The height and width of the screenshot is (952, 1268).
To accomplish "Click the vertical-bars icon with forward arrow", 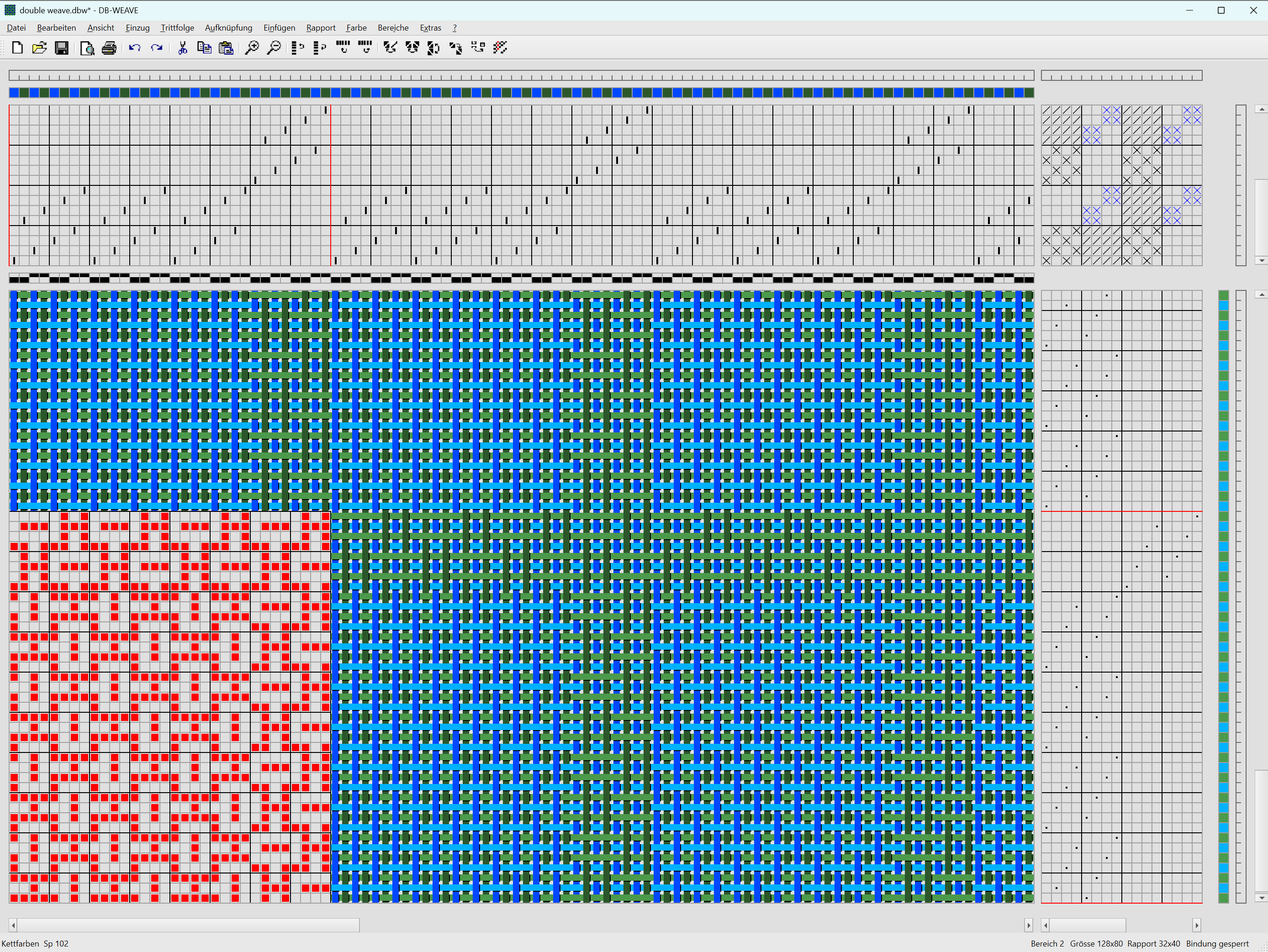I will point(320,47).
